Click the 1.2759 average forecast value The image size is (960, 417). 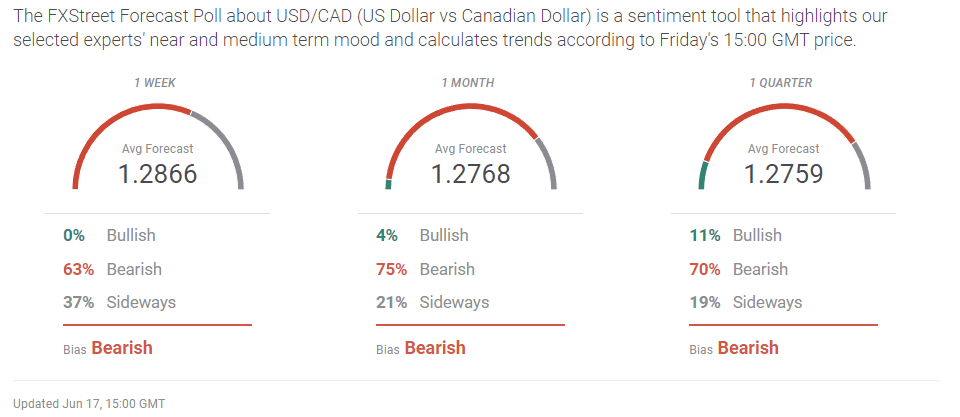784,174
